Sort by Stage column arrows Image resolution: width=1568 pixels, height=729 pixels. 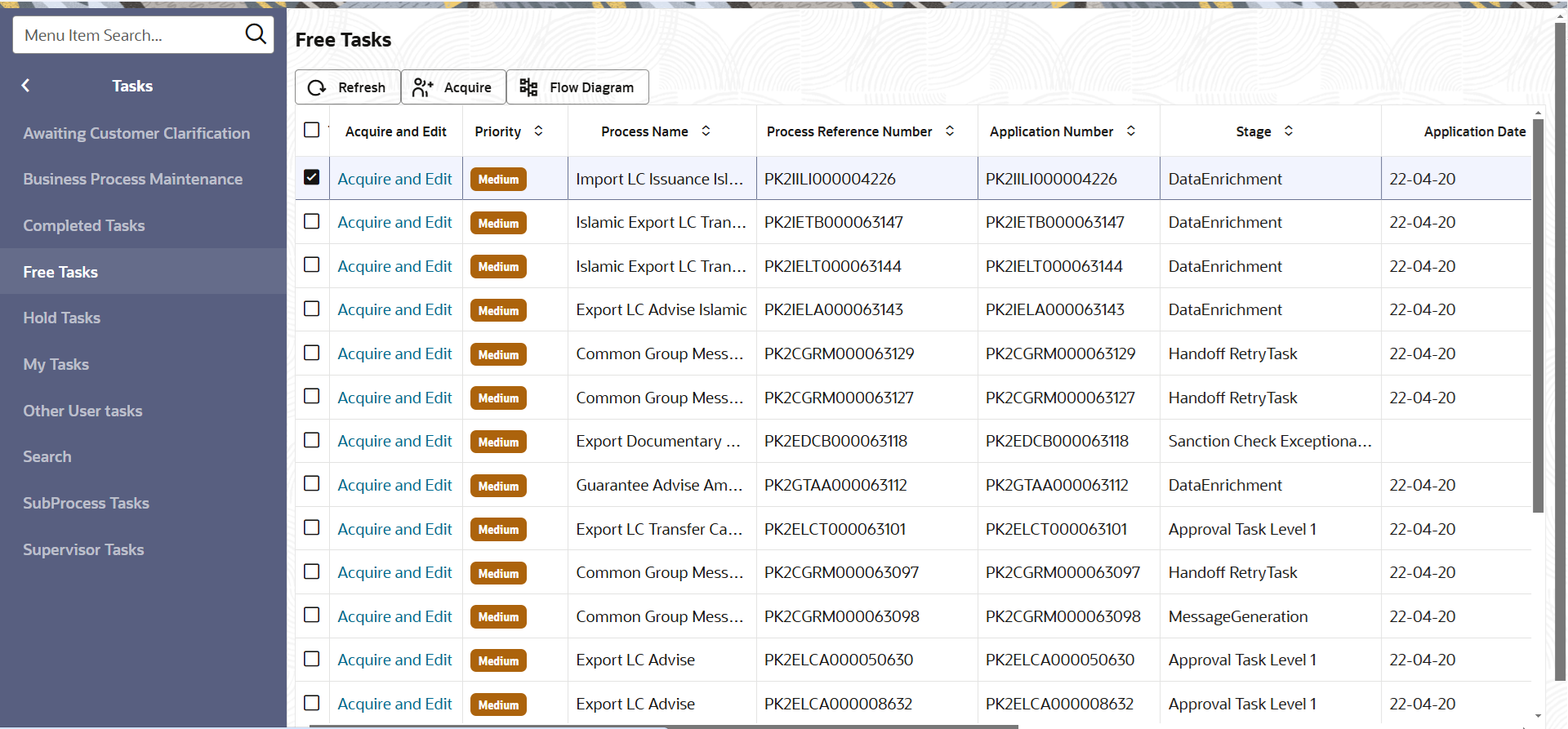coord(1289,131)
